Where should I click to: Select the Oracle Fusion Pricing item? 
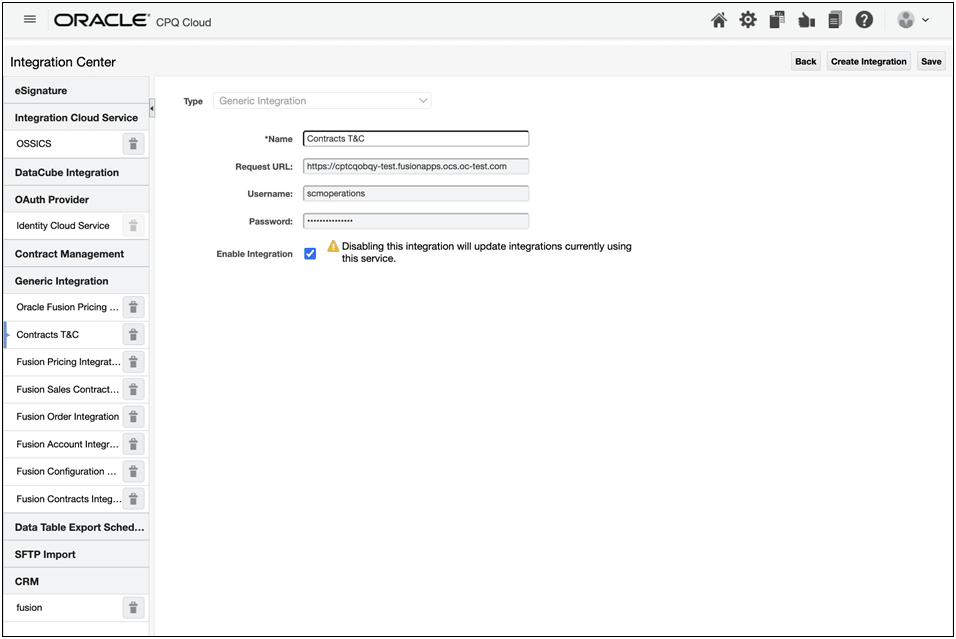[68, 307]
